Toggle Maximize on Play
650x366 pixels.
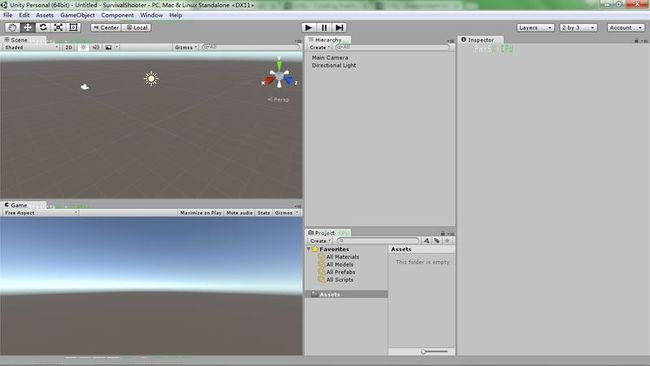pos(201,213)
